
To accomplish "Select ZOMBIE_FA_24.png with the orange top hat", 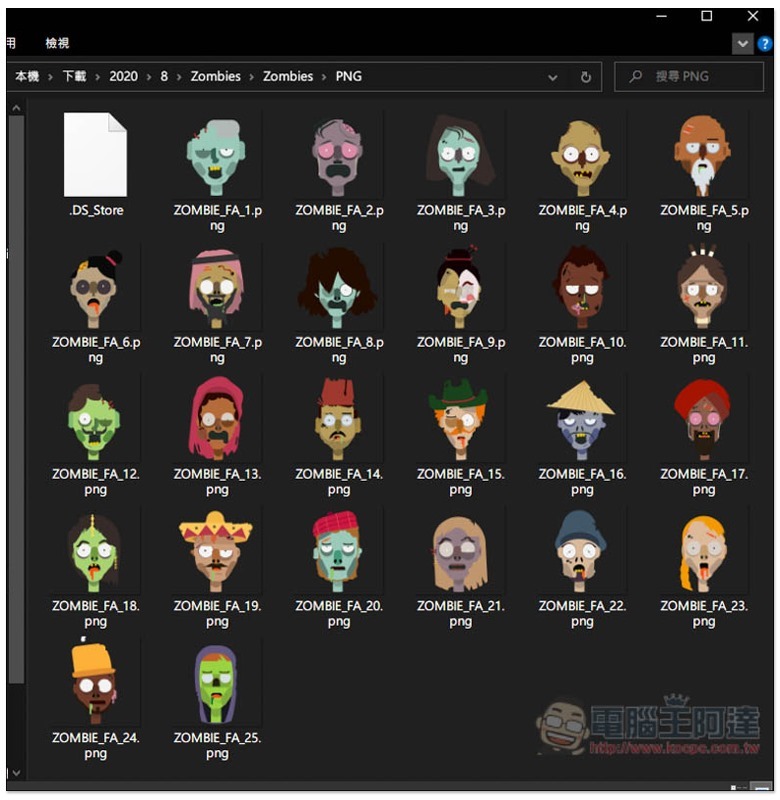I will 95,682.
